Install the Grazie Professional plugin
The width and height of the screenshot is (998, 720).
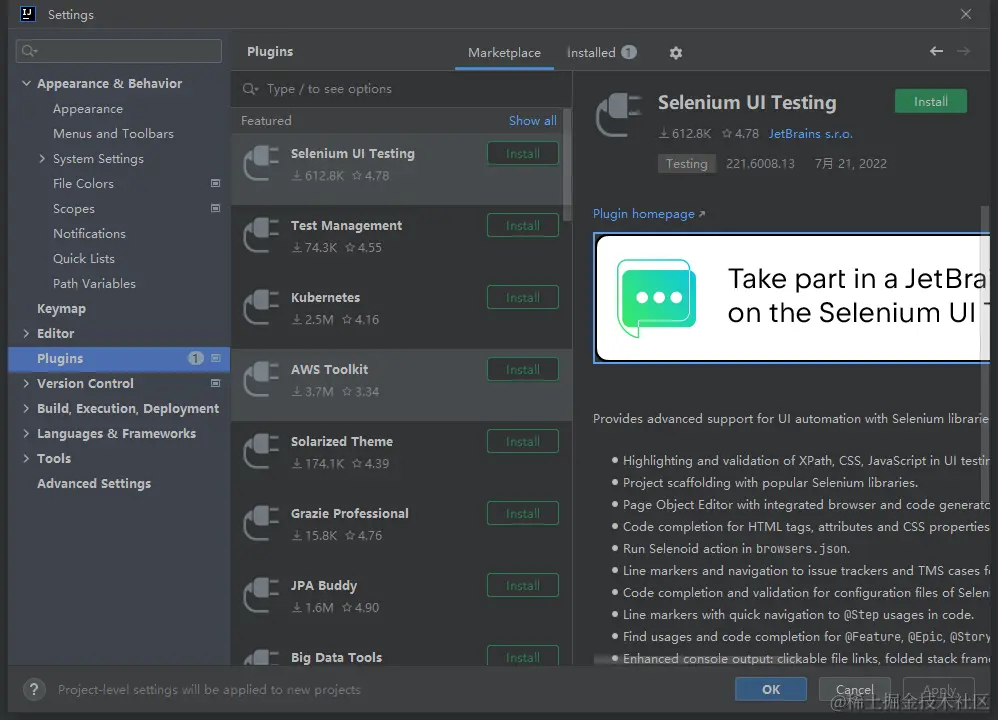click(523, 513)
